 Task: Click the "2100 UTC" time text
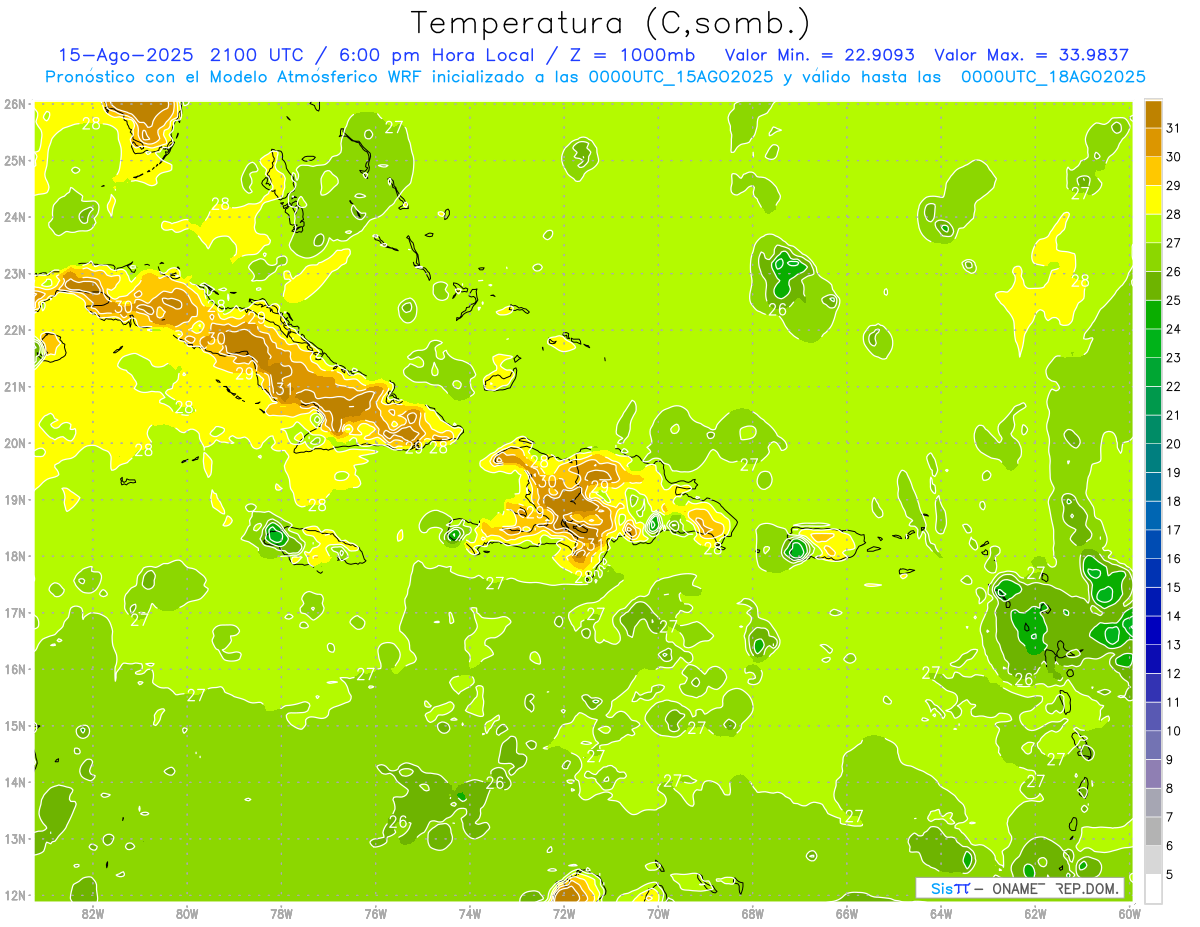(258, 55)
